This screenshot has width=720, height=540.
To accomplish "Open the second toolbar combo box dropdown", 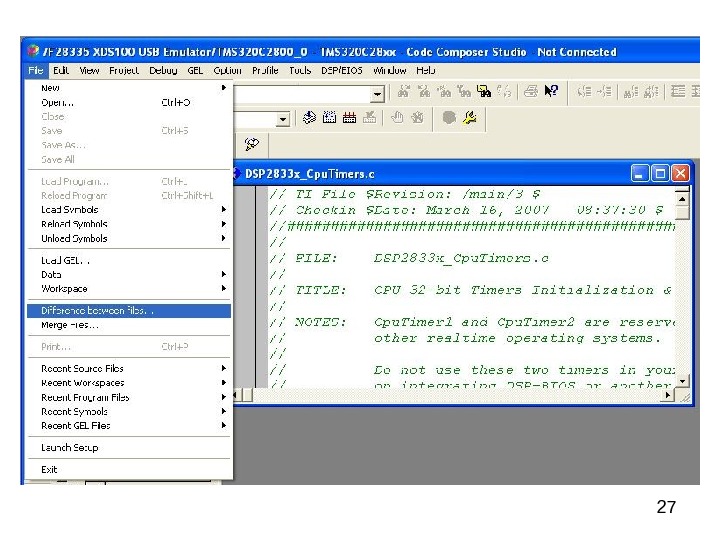I will coord(283,119).
